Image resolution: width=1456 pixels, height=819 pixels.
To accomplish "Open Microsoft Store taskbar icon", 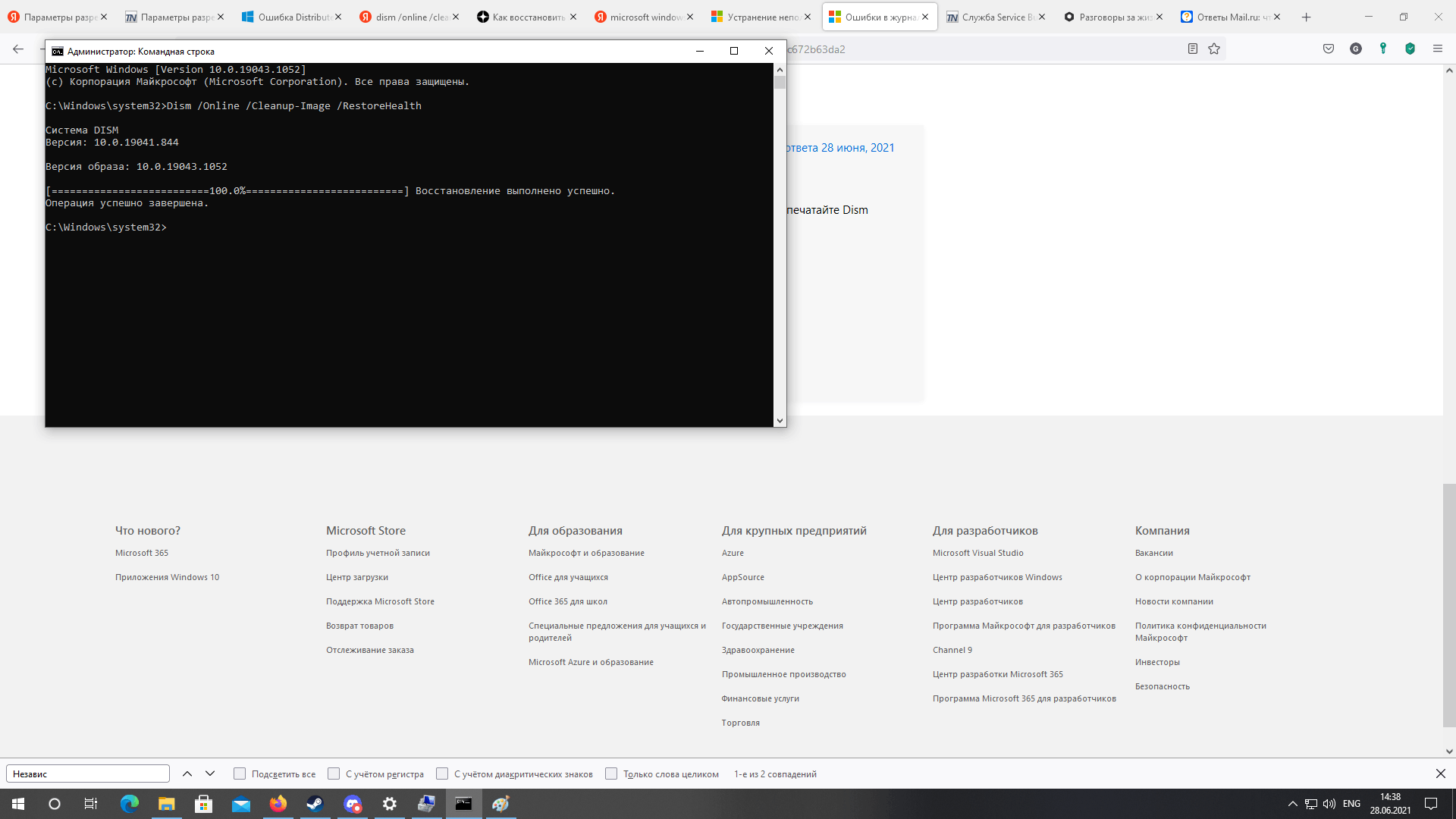I will coord(203,804).
